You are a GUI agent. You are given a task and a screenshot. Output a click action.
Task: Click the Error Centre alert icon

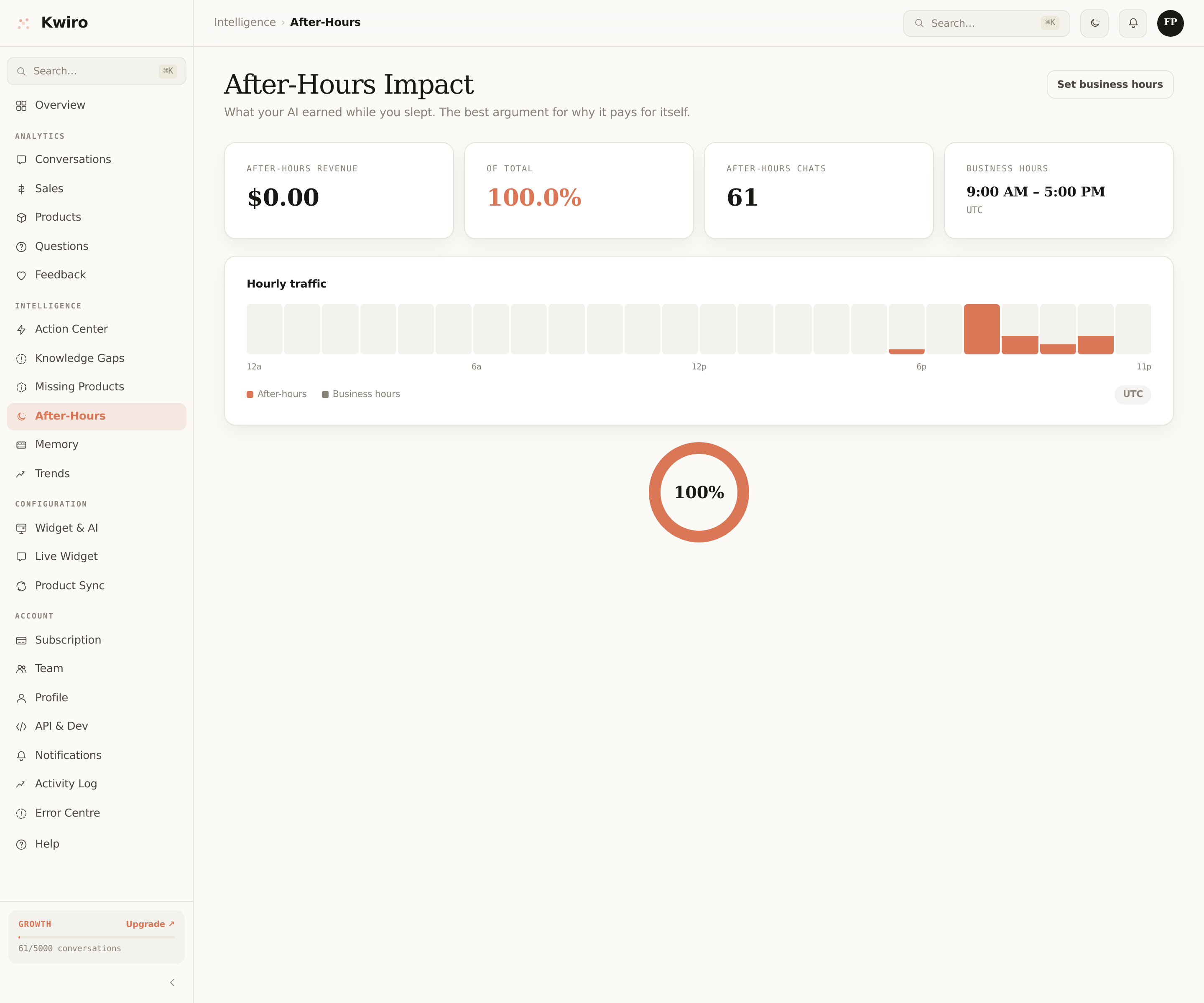pyautogui.click(x=21, y=814)
